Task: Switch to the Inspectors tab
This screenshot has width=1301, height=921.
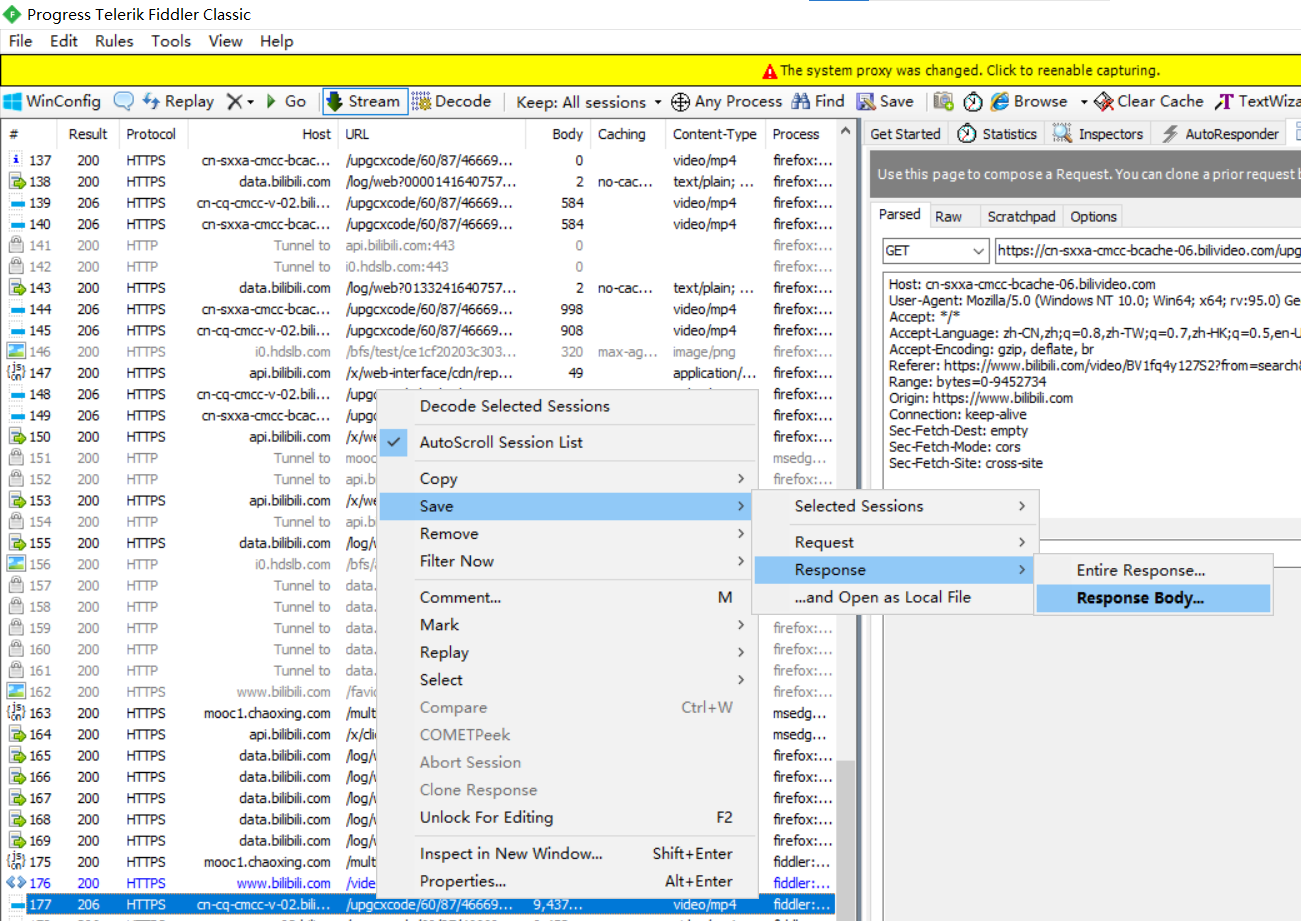Action: pos(1099,134)
